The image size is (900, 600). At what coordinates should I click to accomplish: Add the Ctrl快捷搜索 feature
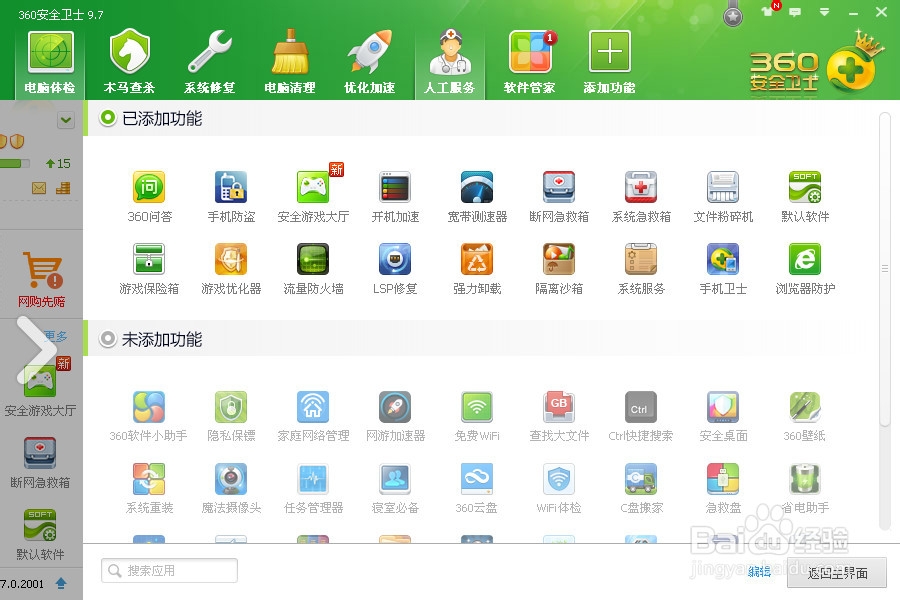[x=641, y=416]
